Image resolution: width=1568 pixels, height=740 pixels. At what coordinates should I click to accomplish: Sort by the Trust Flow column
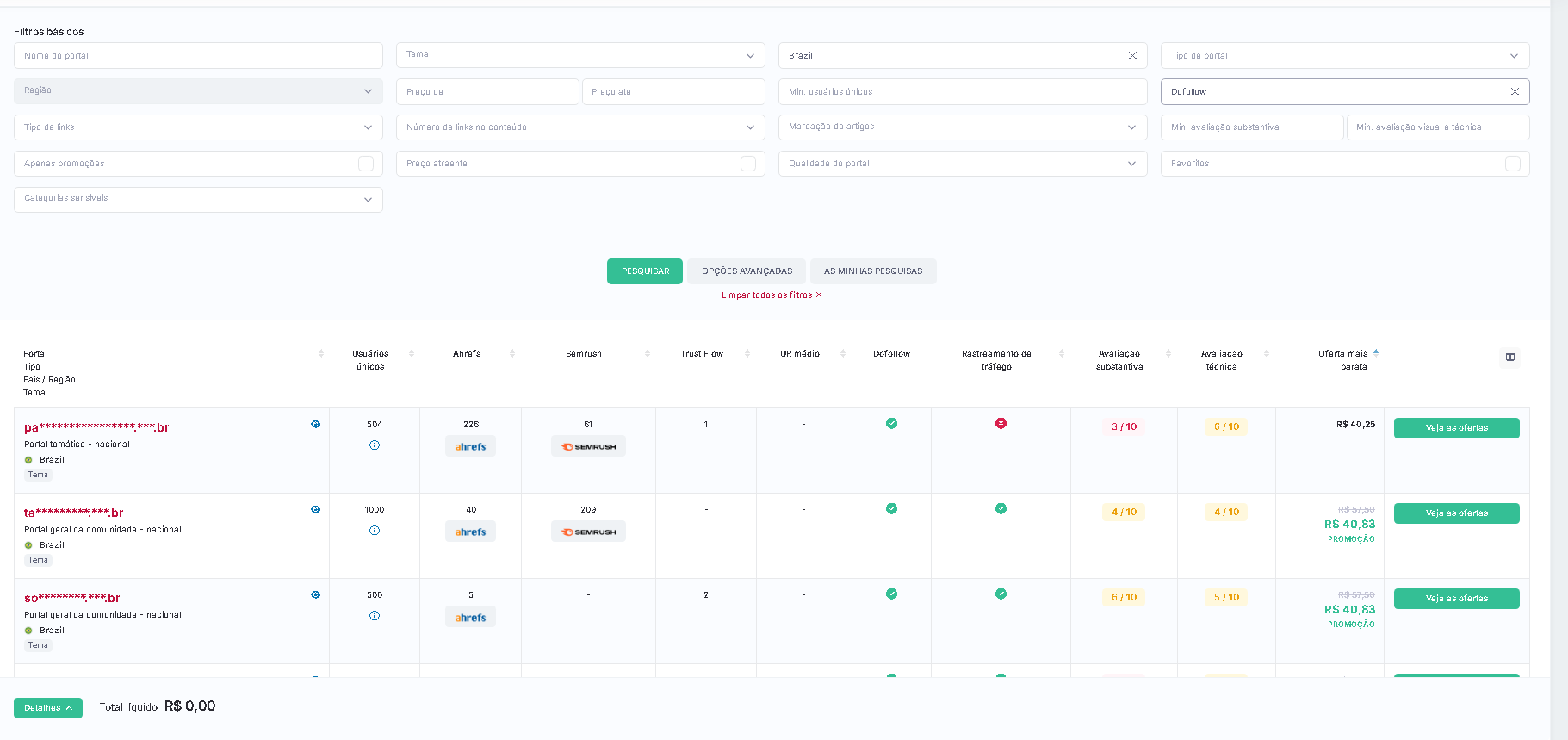click(x=747, y=353)
